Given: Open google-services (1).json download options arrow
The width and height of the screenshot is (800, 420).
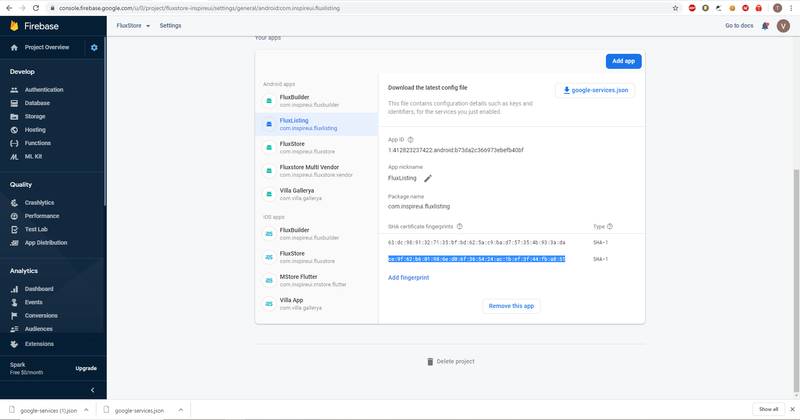Looking at the screenshot, I should point(86,410).
